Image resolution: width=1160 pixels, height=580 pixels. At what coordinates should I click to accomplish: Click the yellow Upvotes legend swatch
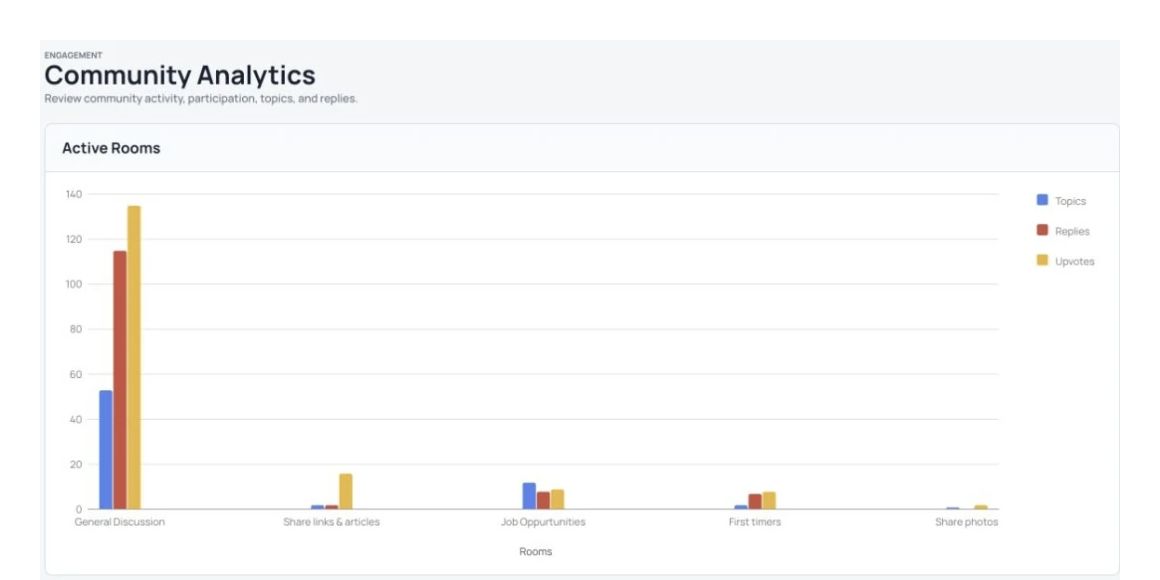1042,260
